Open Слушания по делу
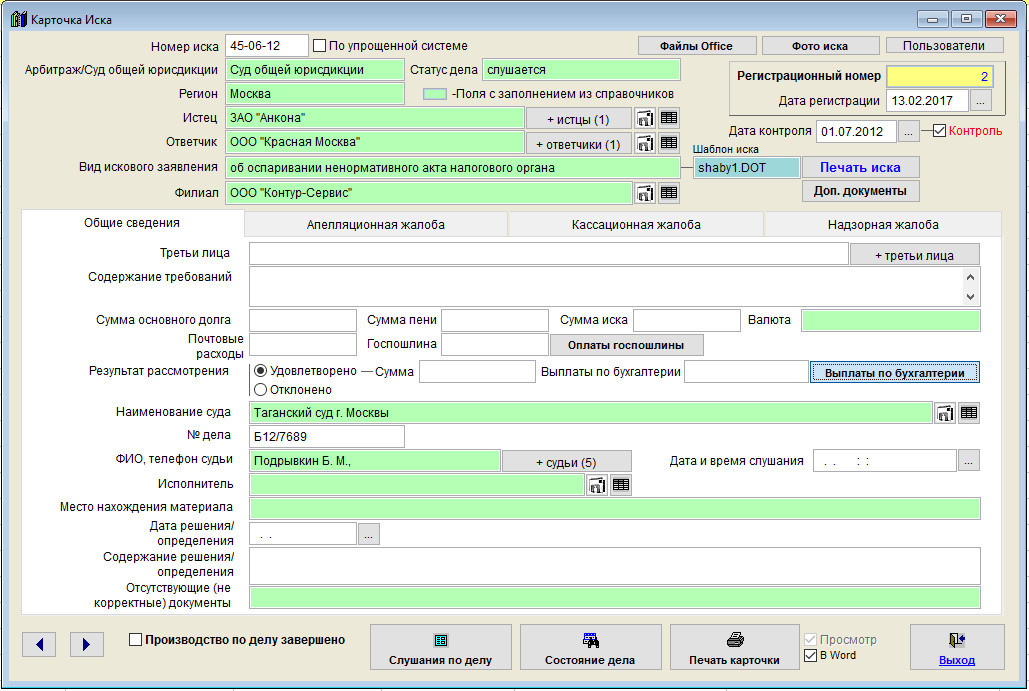This screenshot has width=1029, height=691. (441, 648)
